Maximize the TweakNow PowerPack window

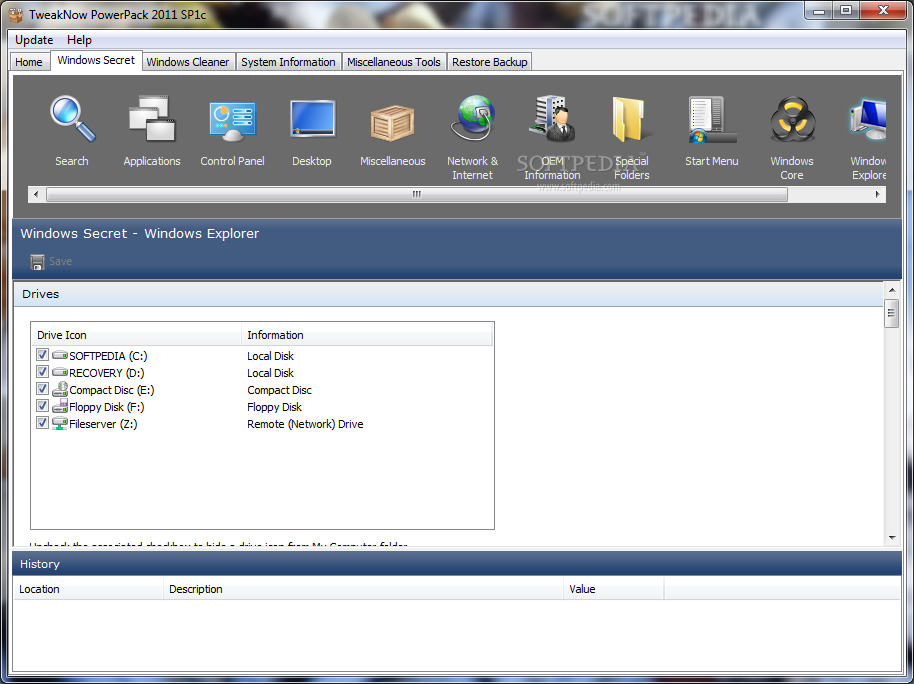(x=846, y=10)
